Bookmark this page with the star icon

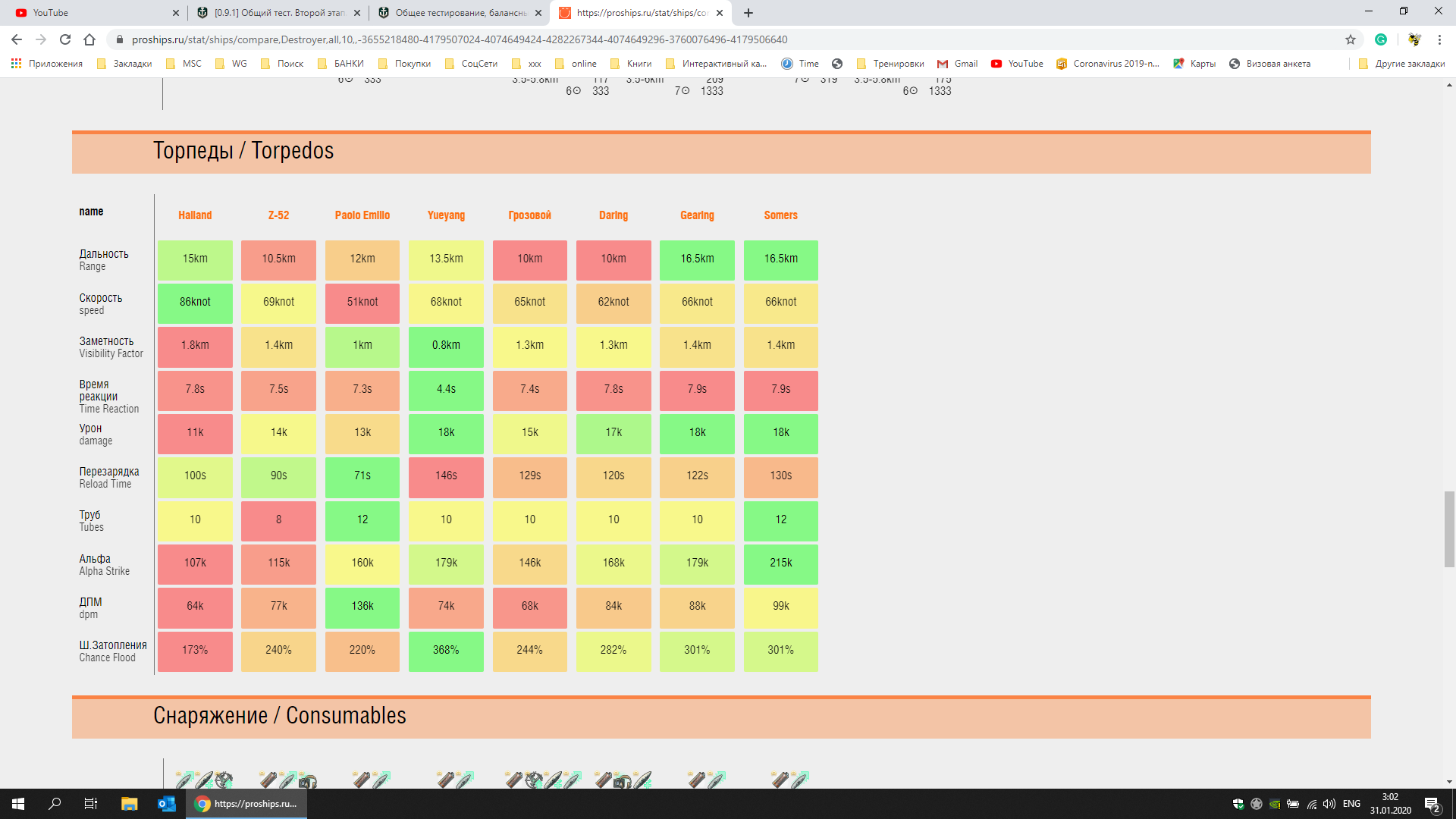pyautogui.click(x=1351, y=39)
